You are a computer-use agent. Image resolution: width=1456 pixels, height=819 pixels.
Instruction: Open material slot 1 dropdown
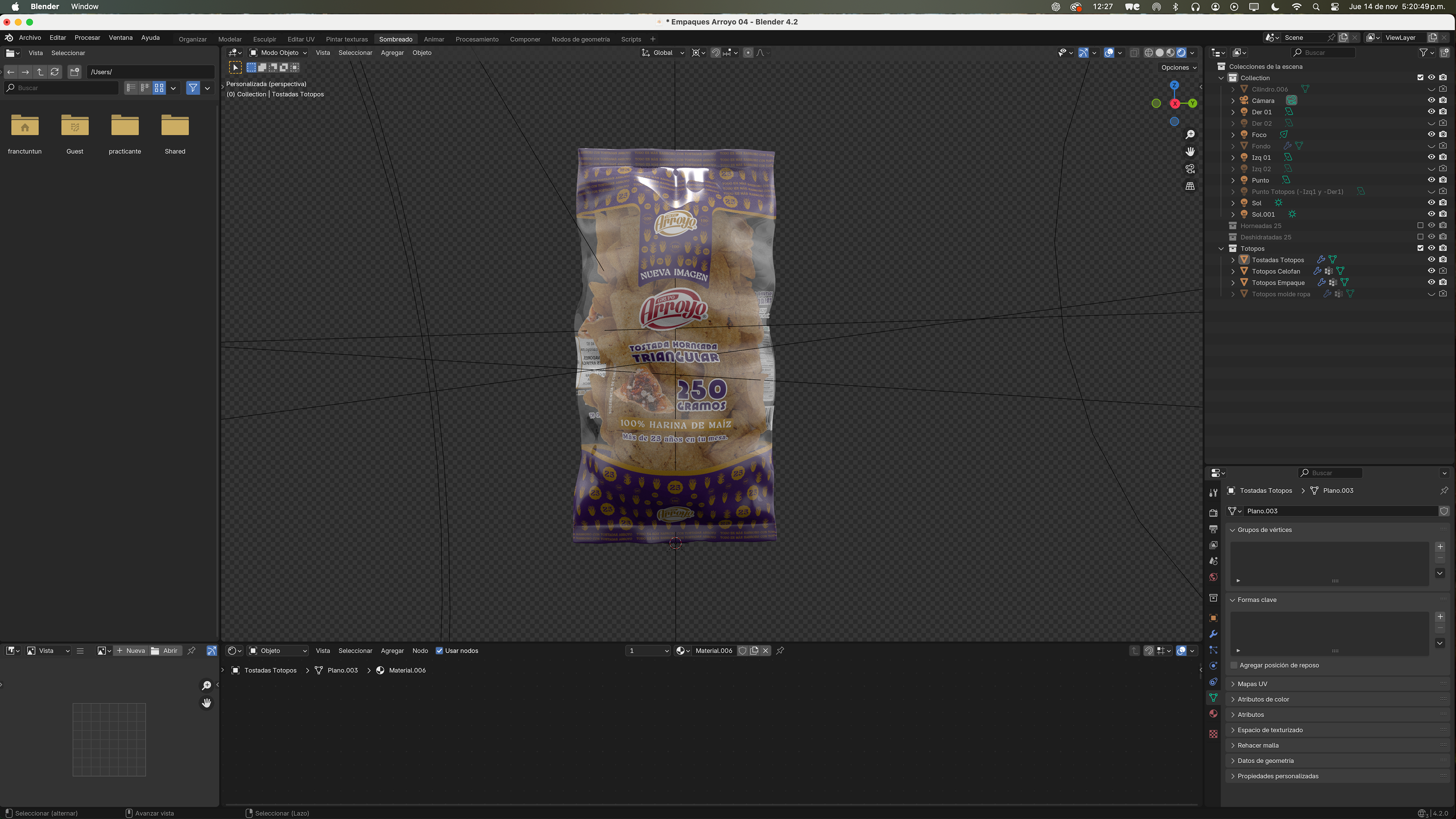648,651
